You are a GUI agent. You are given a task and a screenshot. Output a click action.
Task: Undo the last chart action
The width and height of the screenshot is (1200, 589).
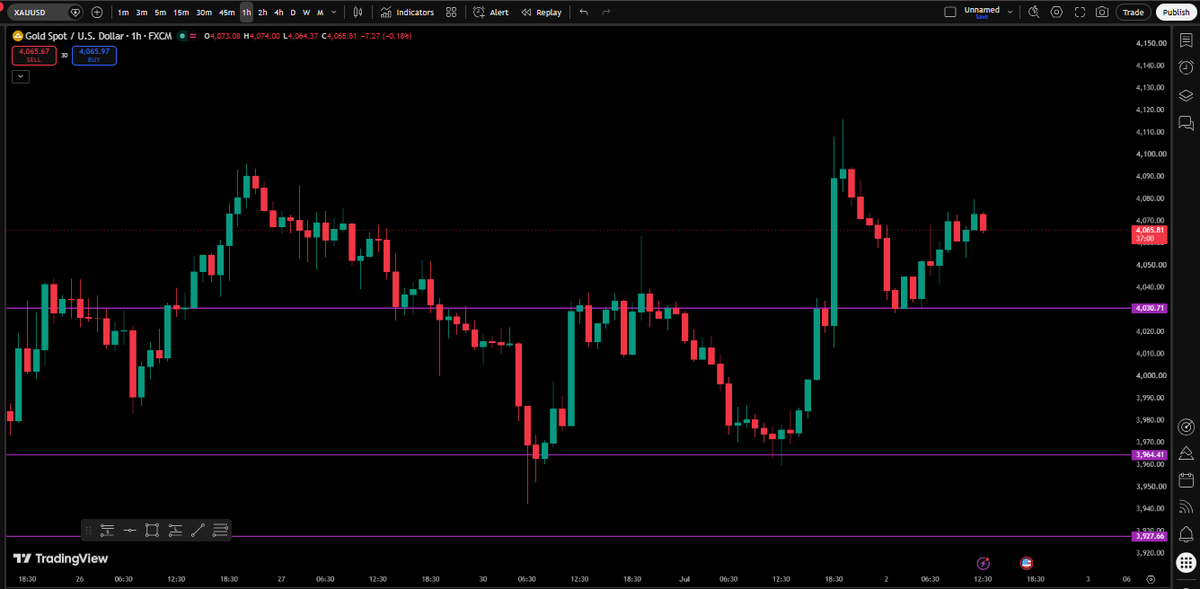pyautogui.click(x=584, y=12)
